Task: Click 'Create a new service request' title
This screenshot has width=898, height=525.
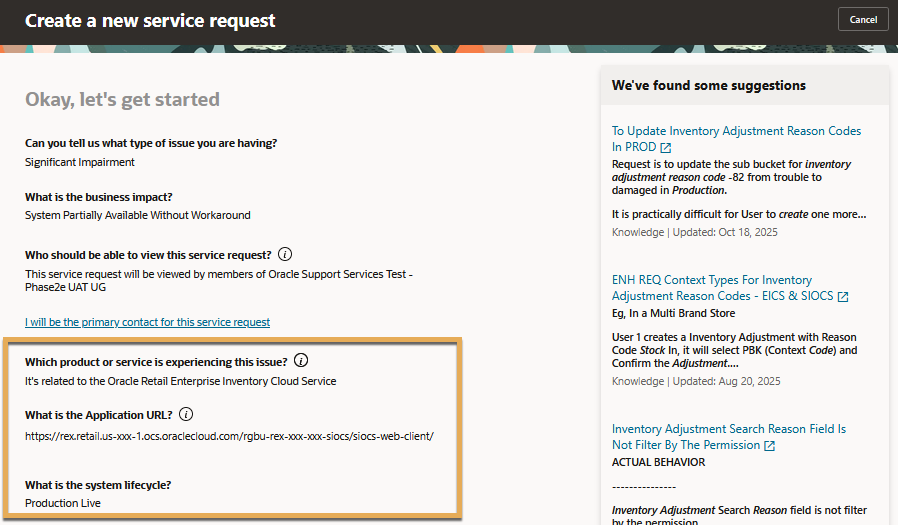Action: (150, 21)
